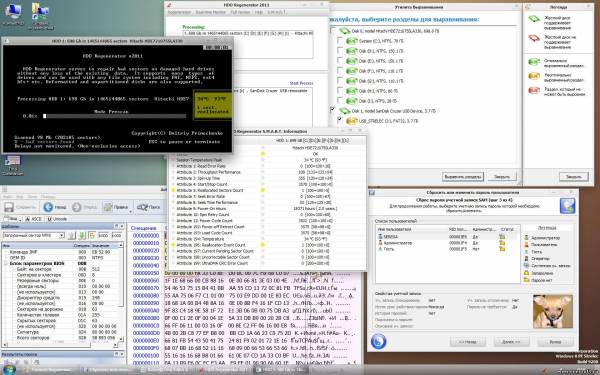
Task: Click the Search (Поиск) binoculars icon
Action: click(x=142, y=207)
